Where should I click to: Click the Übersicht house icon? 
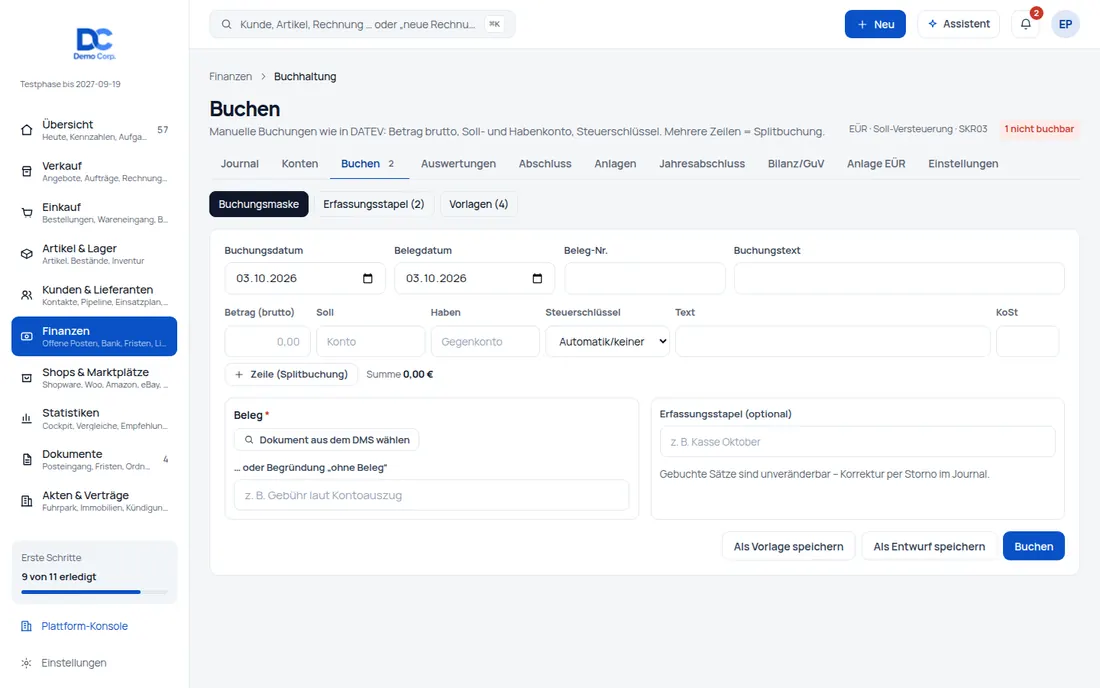tap(27, 130)
